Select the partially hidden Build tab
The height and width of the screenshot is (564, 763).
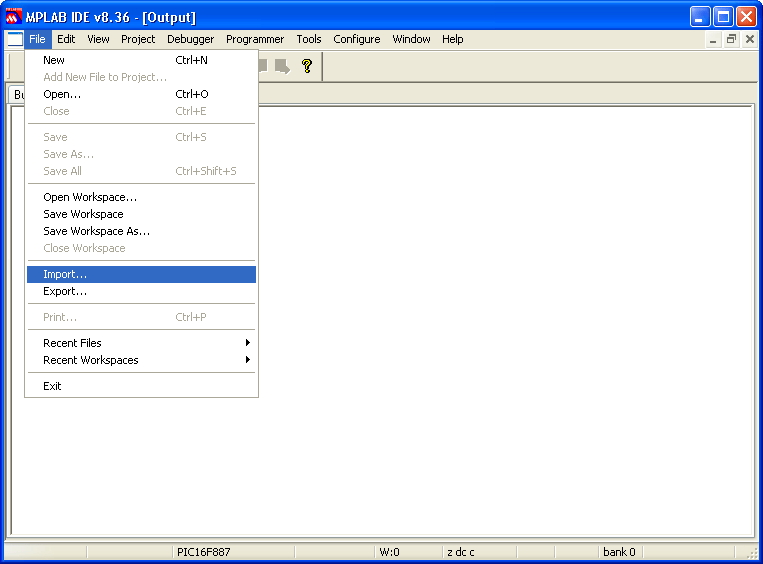pos(17,94)
